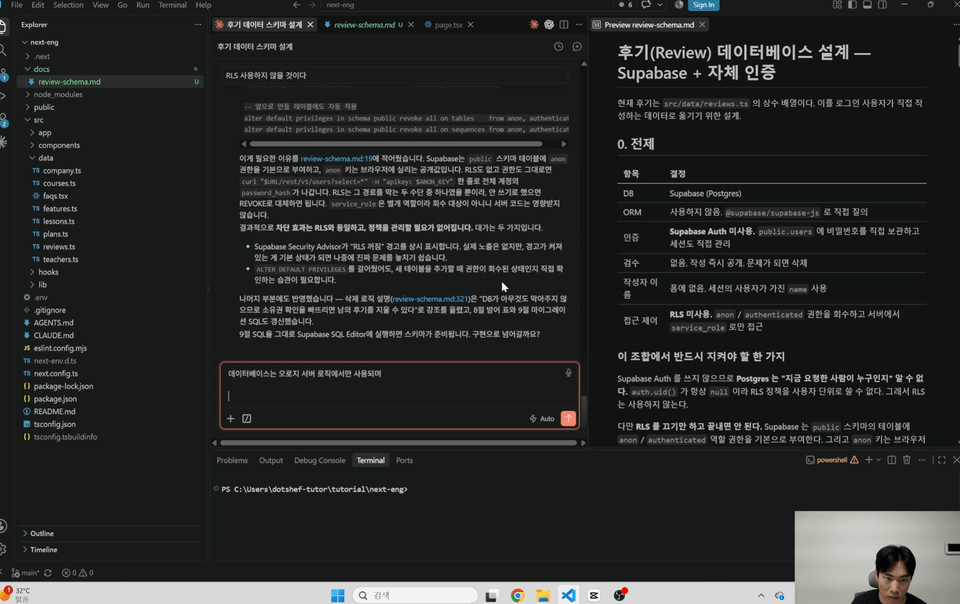960x604 pixels.
Task: Split the editor with the split icon
Action: point(563,25)
